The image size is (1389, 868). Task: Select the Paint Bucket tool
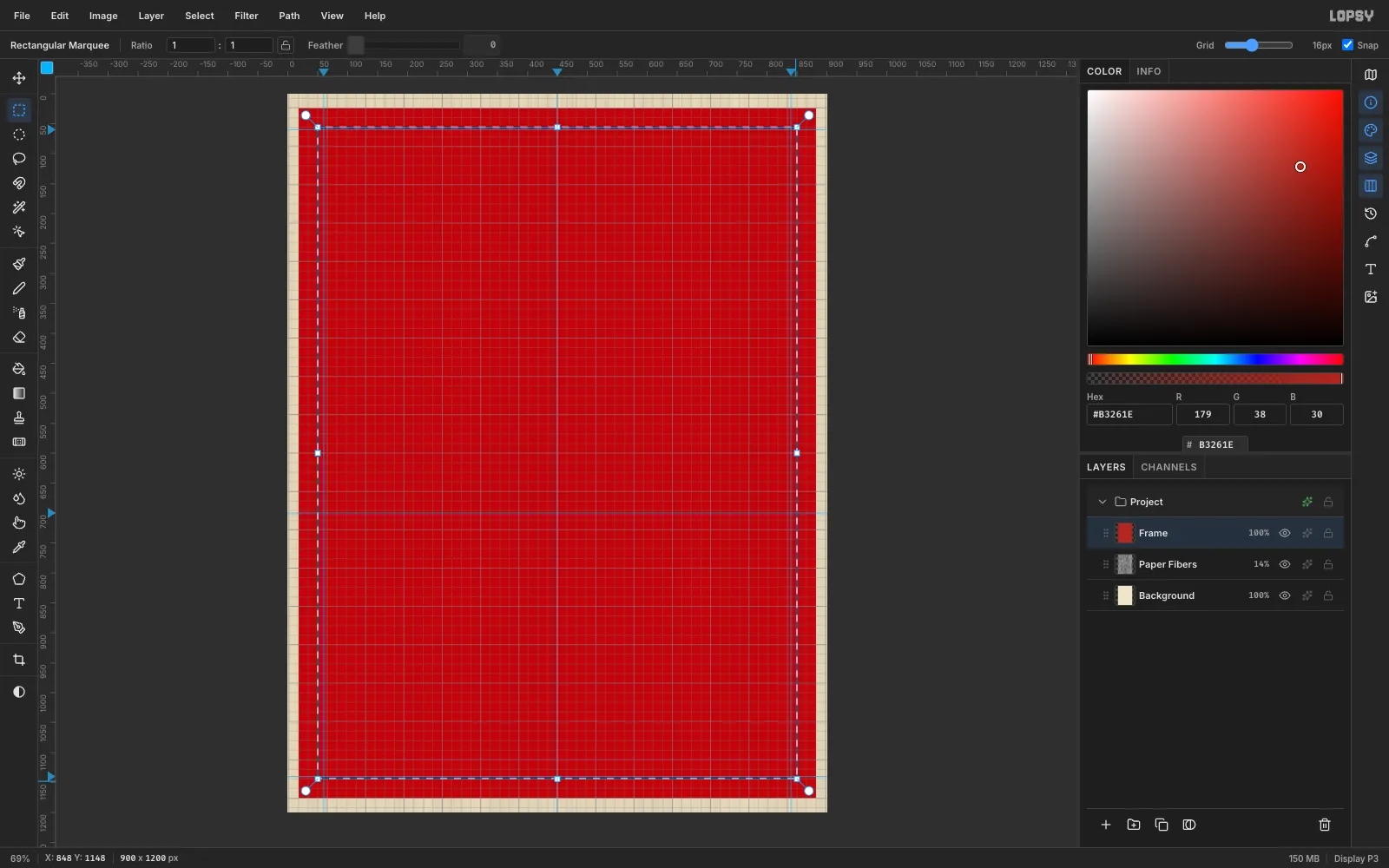19,369
